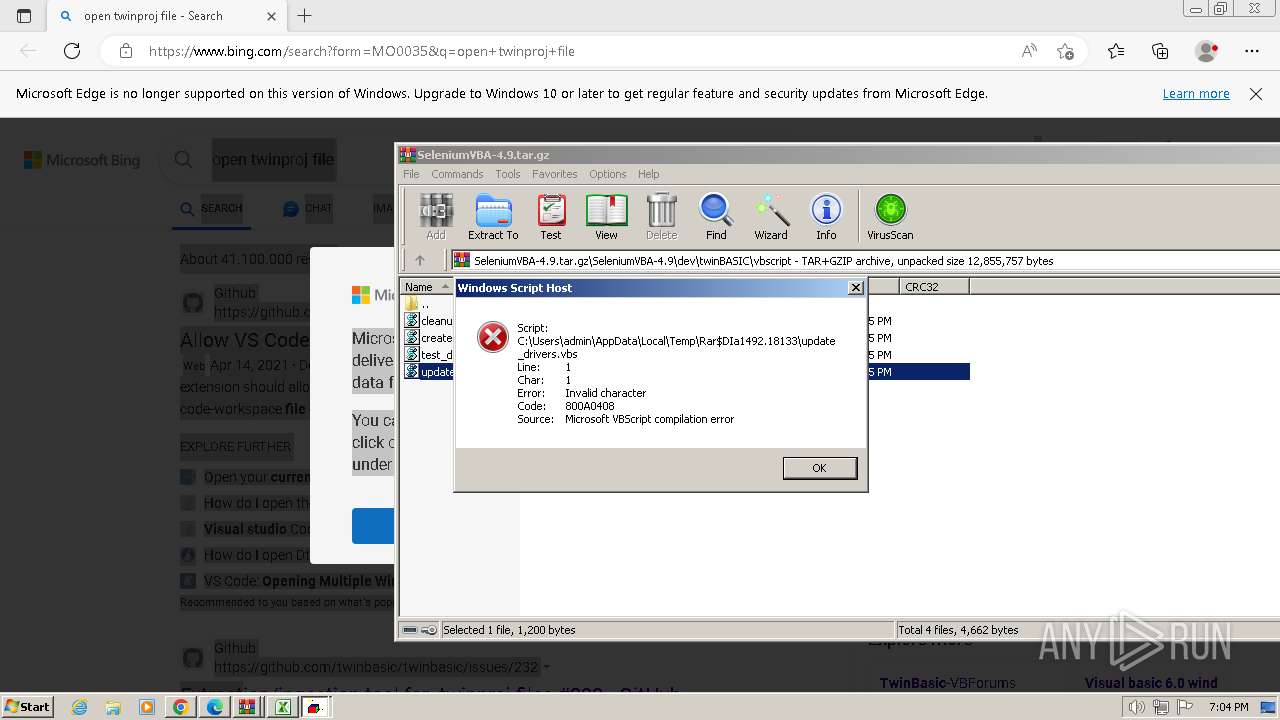
Task: Open Edge Favorites panel
Action: (x=1116, y=51)
